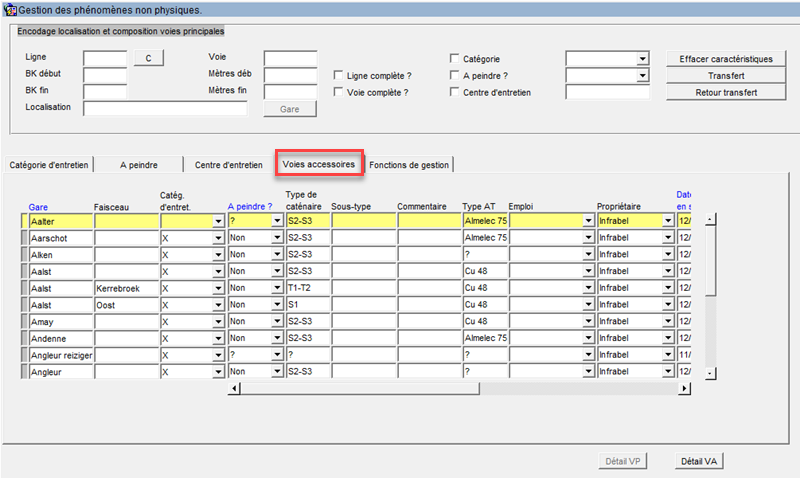Click the S1 caténaire type cell
800x478 pixels.
pyautogui.click(x=308, y=305)
